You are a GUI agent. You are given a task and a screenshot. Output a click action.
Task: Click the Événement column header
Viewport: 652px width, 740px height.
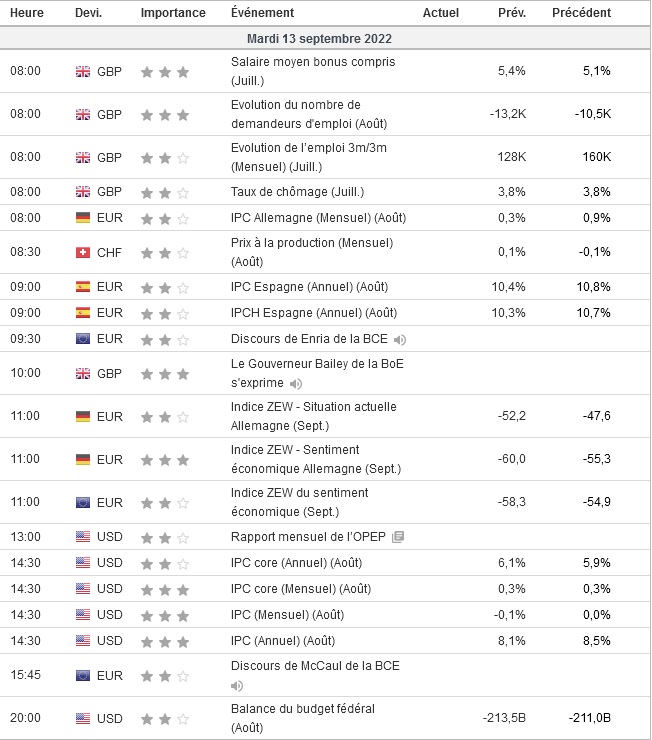(x=262, y=13)
